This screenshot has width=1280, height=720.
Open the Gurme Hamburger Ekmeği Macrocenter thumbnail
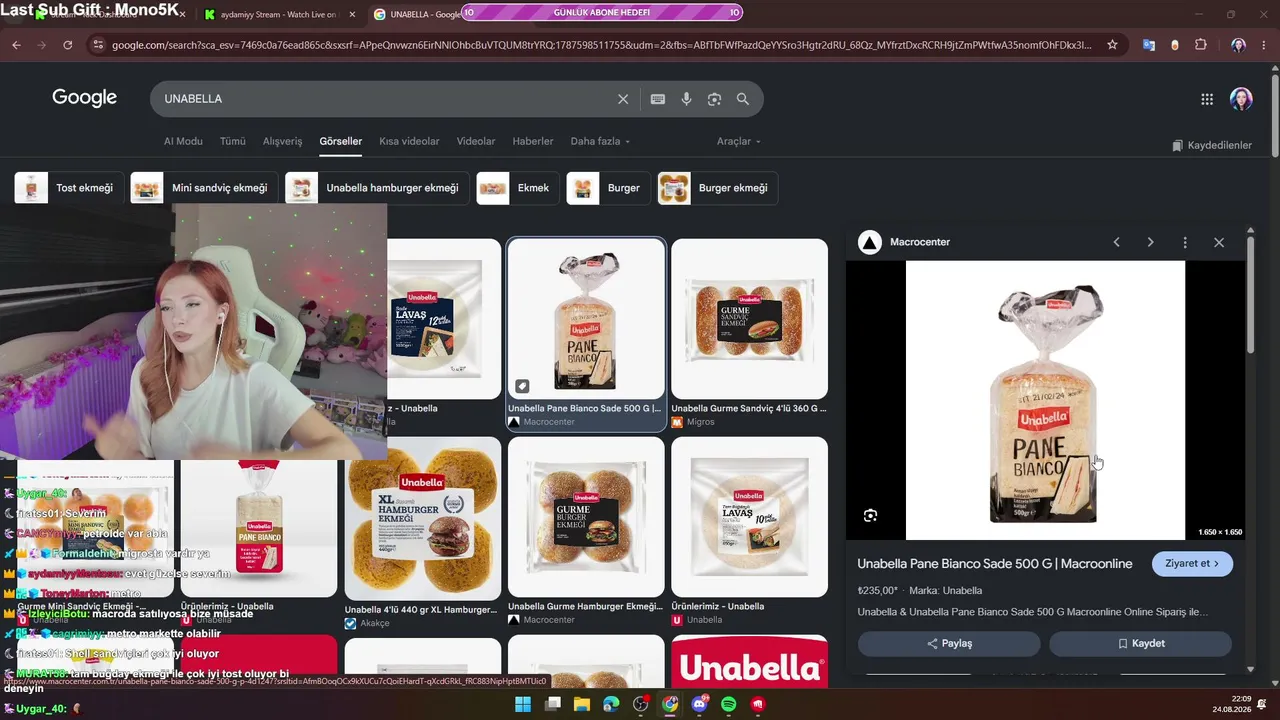tap(586, 518)
